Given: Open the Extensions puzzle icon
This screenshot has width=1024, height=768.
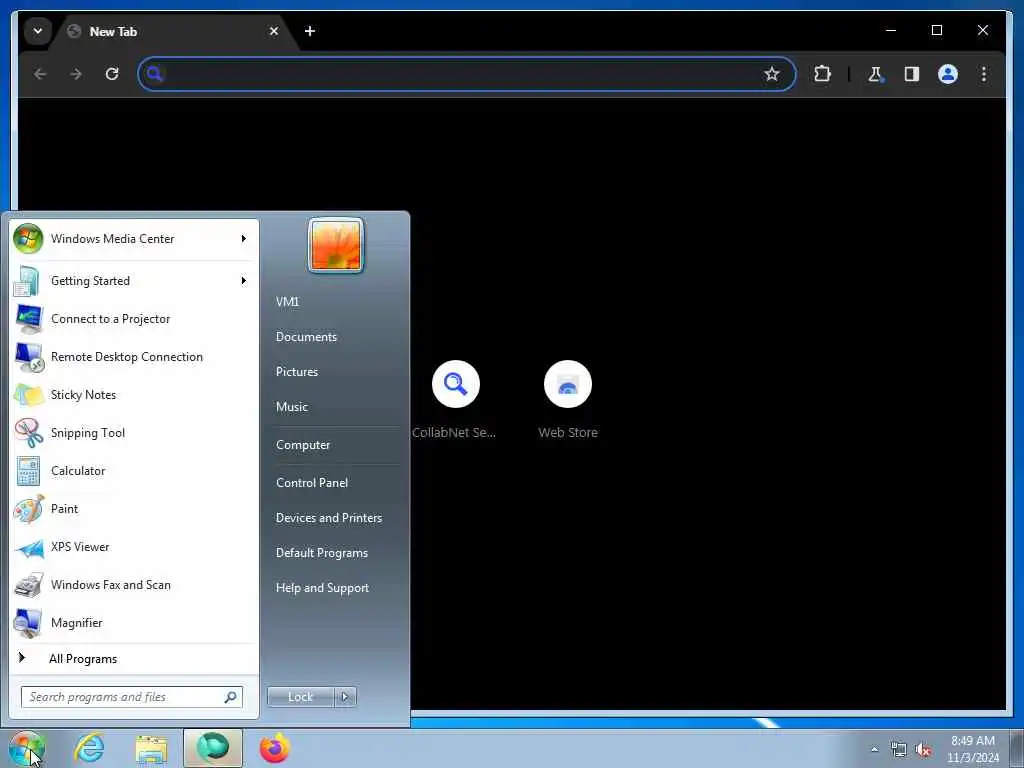Looking at the screenshot, I should click(822, 74).
